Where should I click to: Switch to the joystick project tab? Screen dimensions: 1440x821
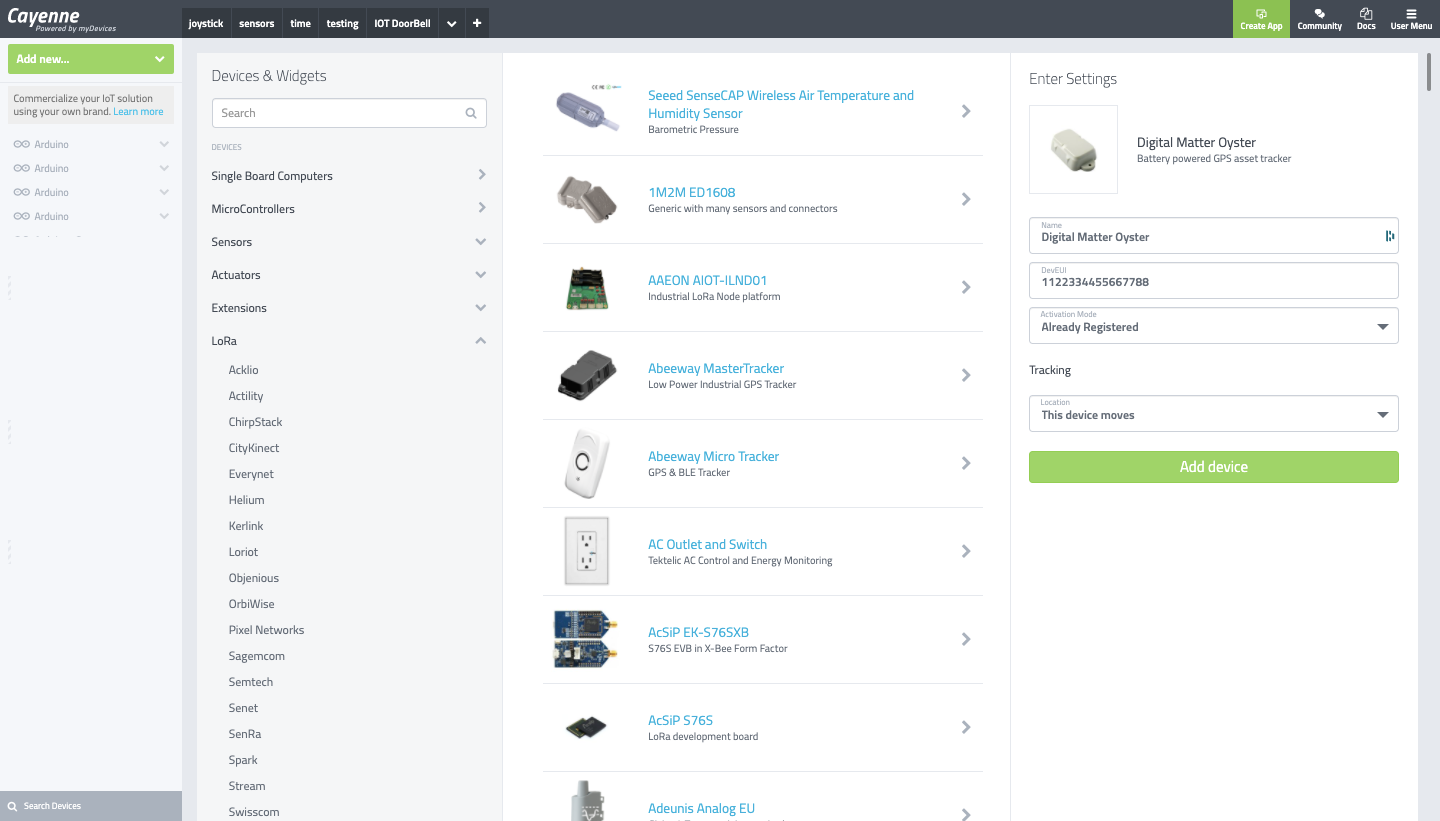[206, 23]
